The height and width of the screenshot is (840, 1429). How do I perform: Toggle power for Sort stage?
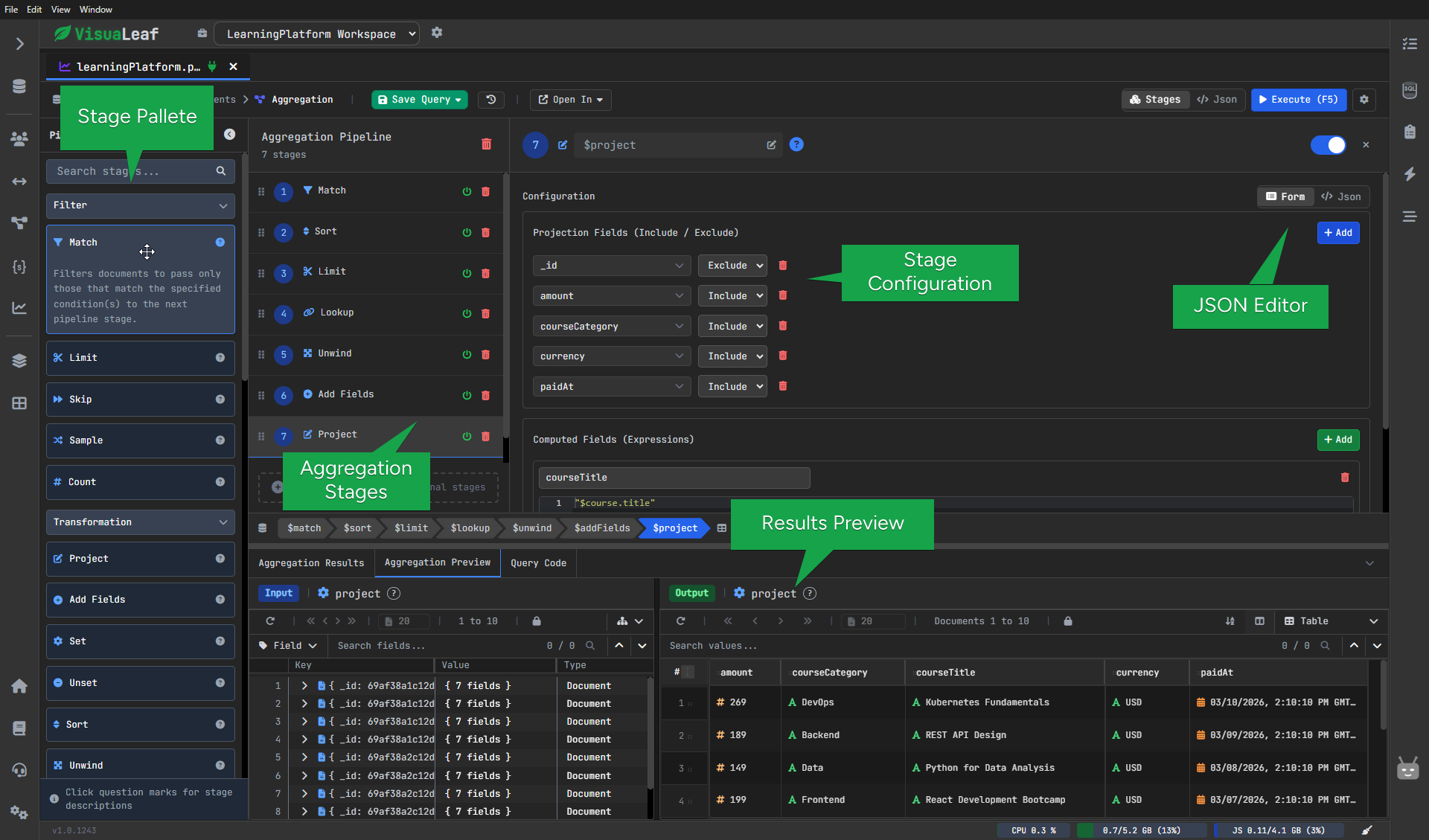(x=467, y=232)
